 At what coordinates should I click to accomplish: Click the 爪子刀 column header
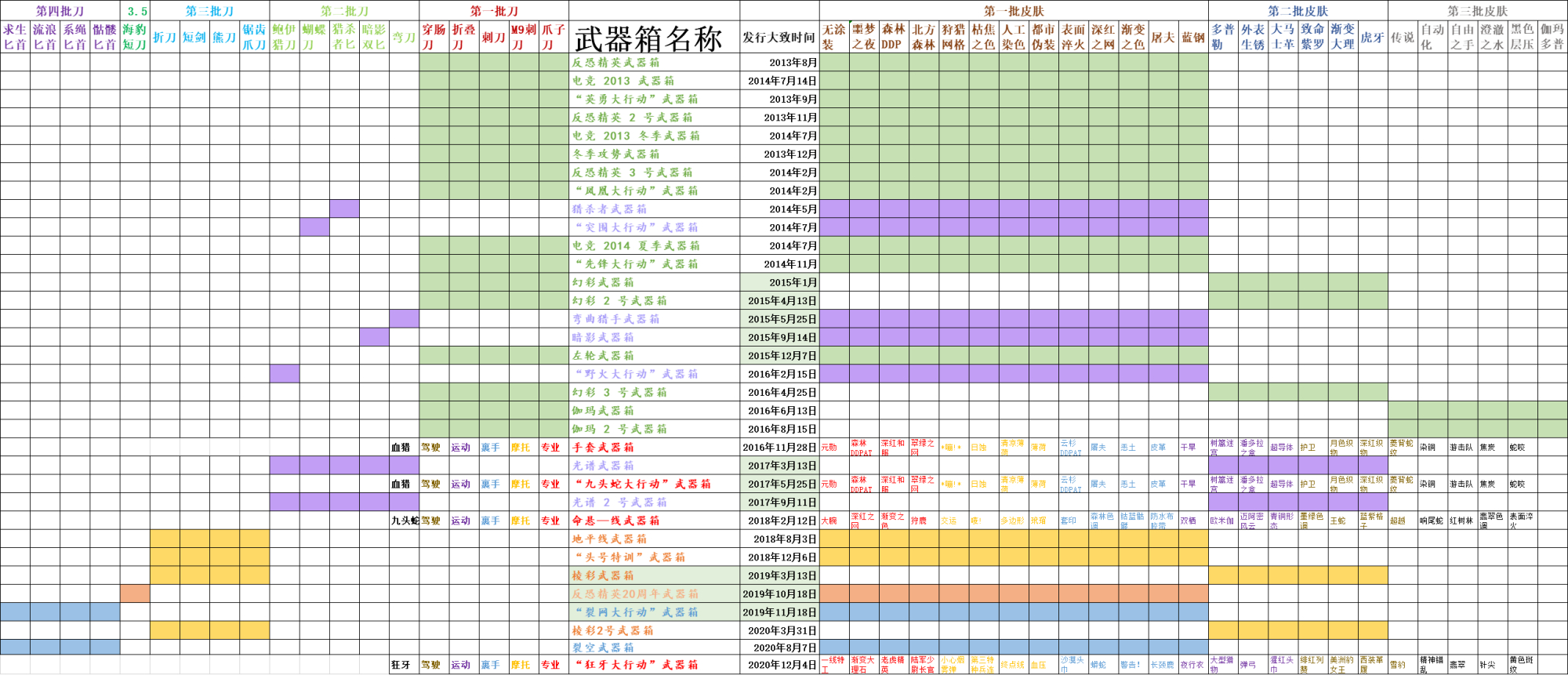point(554,37)
